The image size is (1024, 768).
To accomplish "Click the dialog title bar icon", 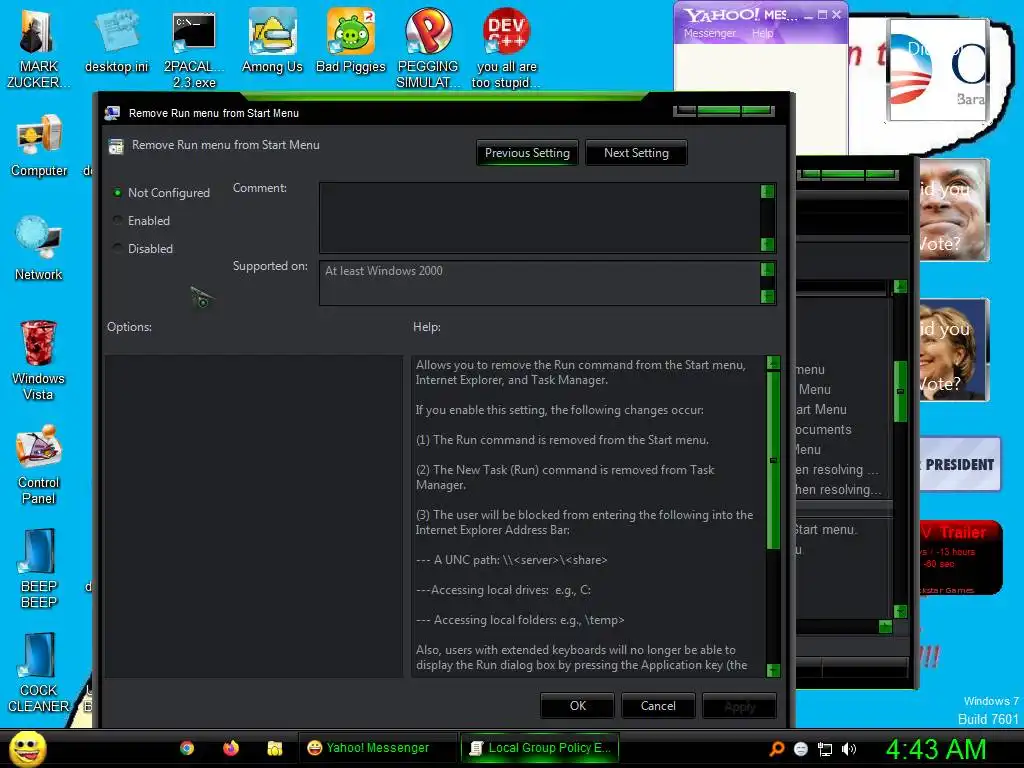I will pos(112,113).
